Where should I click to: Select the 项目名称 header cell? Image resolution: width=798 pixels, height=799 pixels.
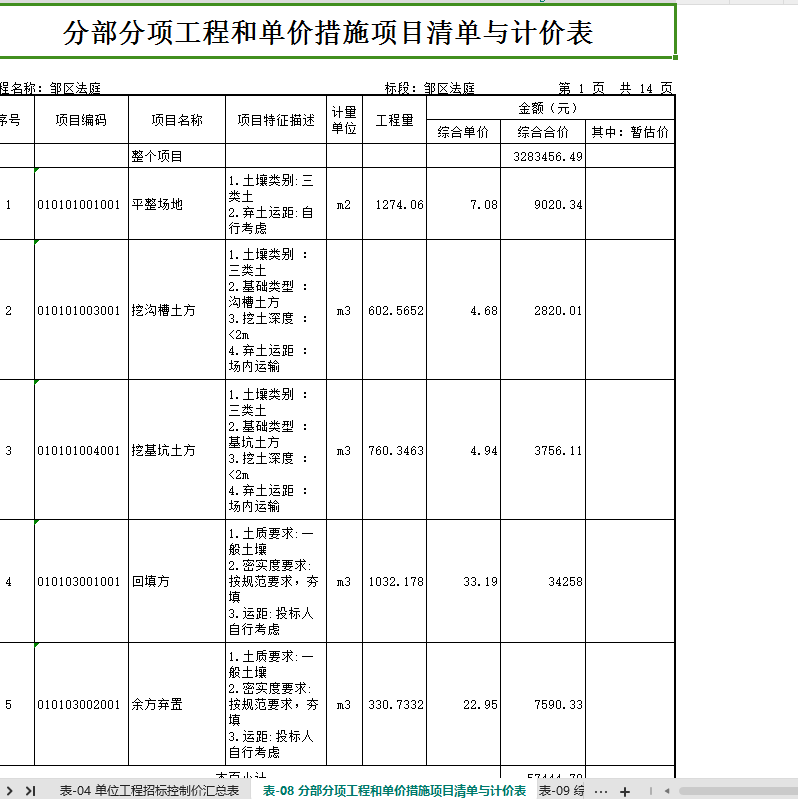pyautogui.click(x=177, y=120)
